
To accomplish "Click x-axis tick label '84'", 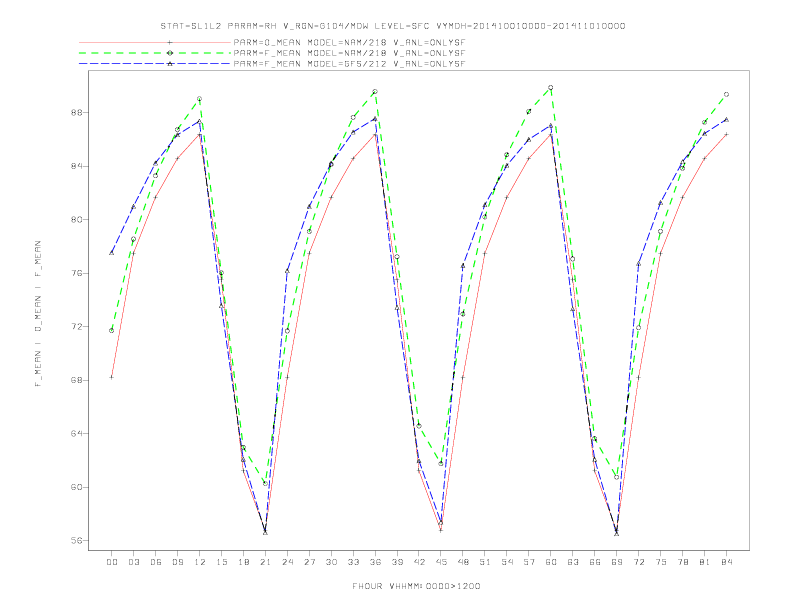I will pyautogui.click(x=727, y=562).
